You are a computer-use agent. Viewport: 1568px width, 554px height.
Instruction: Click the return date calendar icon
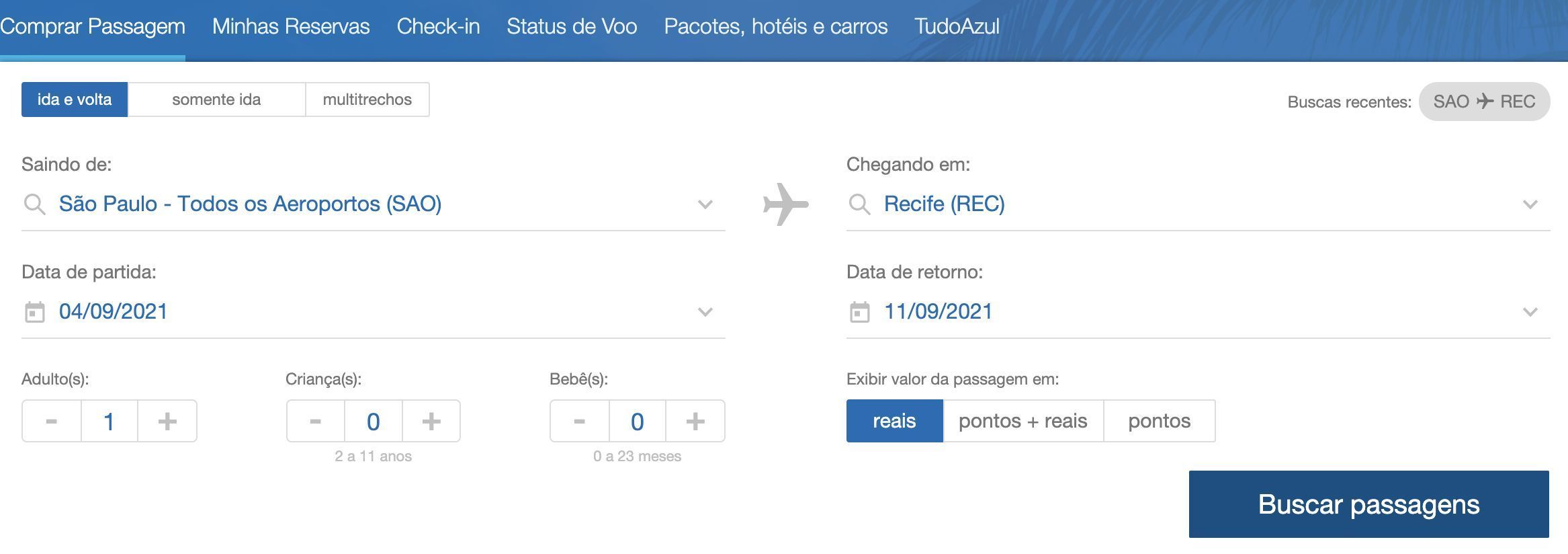pyautogui.click(x=859, y=312)
